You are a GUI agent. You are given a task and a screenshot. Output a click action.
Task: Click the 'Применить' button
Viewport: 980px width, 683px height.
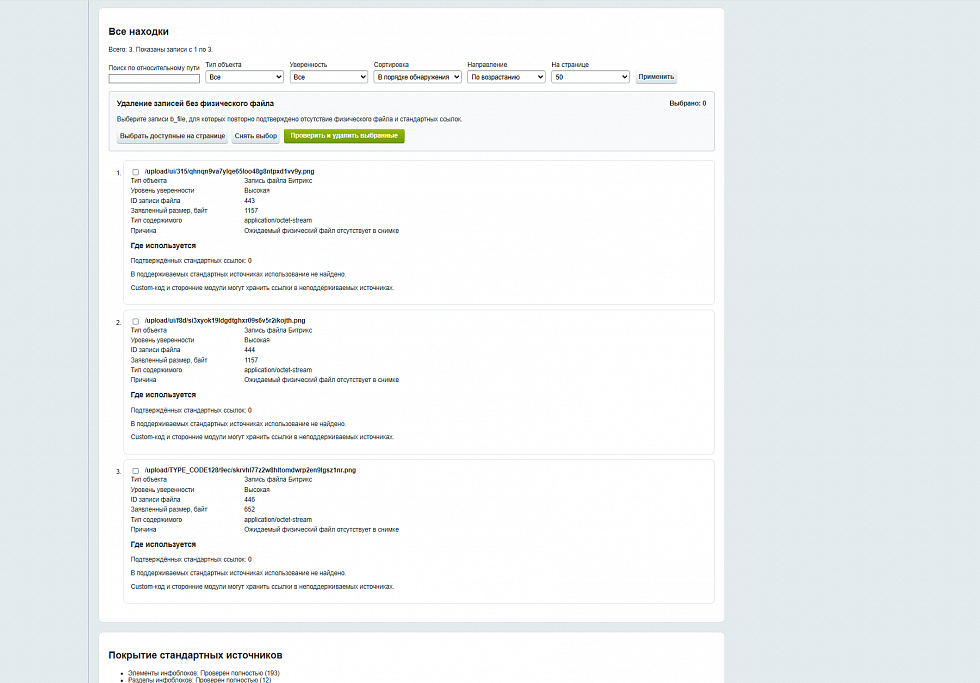pyautogui.click(x=656, y=77)
